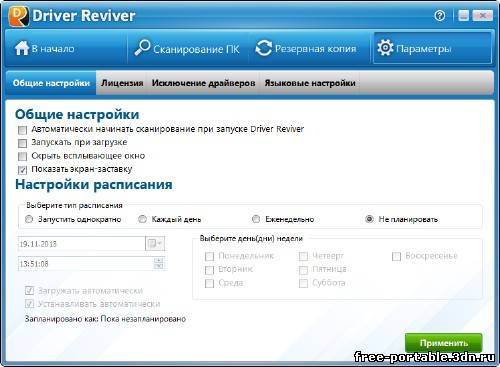Tick Скрыть всплывающее окно checkbox
This screenshot has height=367, width=500.
point(22,156)
